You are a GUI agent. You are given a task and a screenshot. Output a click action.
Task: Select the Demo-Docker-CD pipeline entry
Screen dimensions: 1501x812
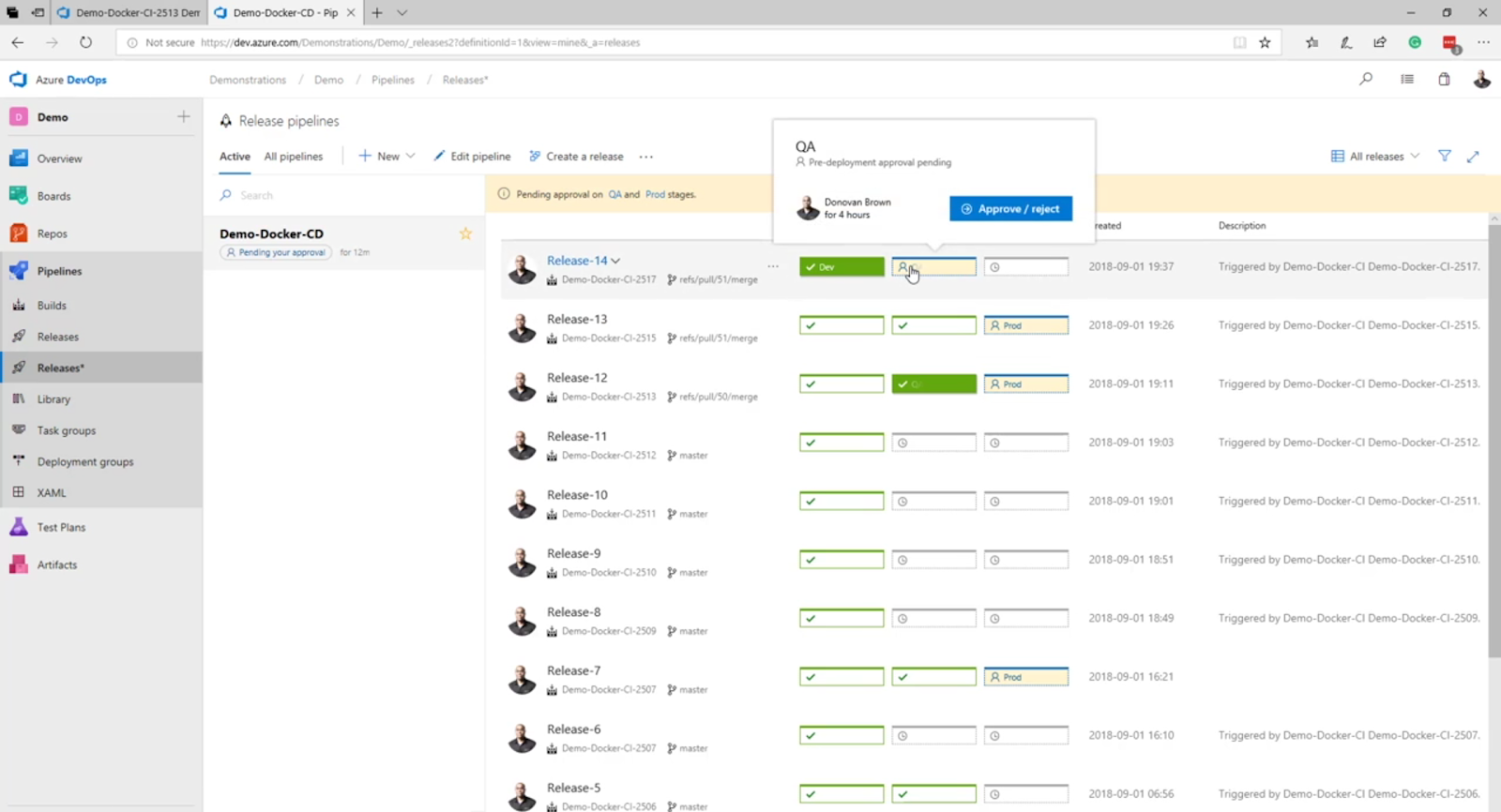pos(344,242)
